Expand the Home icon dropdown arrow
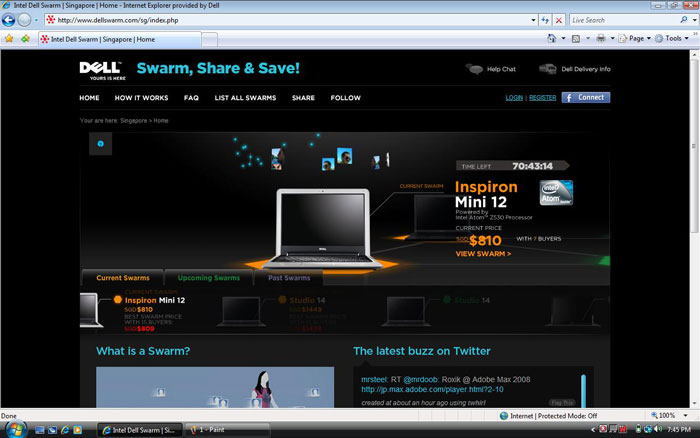Image resolution: width=700 pixels, height=438 pixels. tap(563, 38)
